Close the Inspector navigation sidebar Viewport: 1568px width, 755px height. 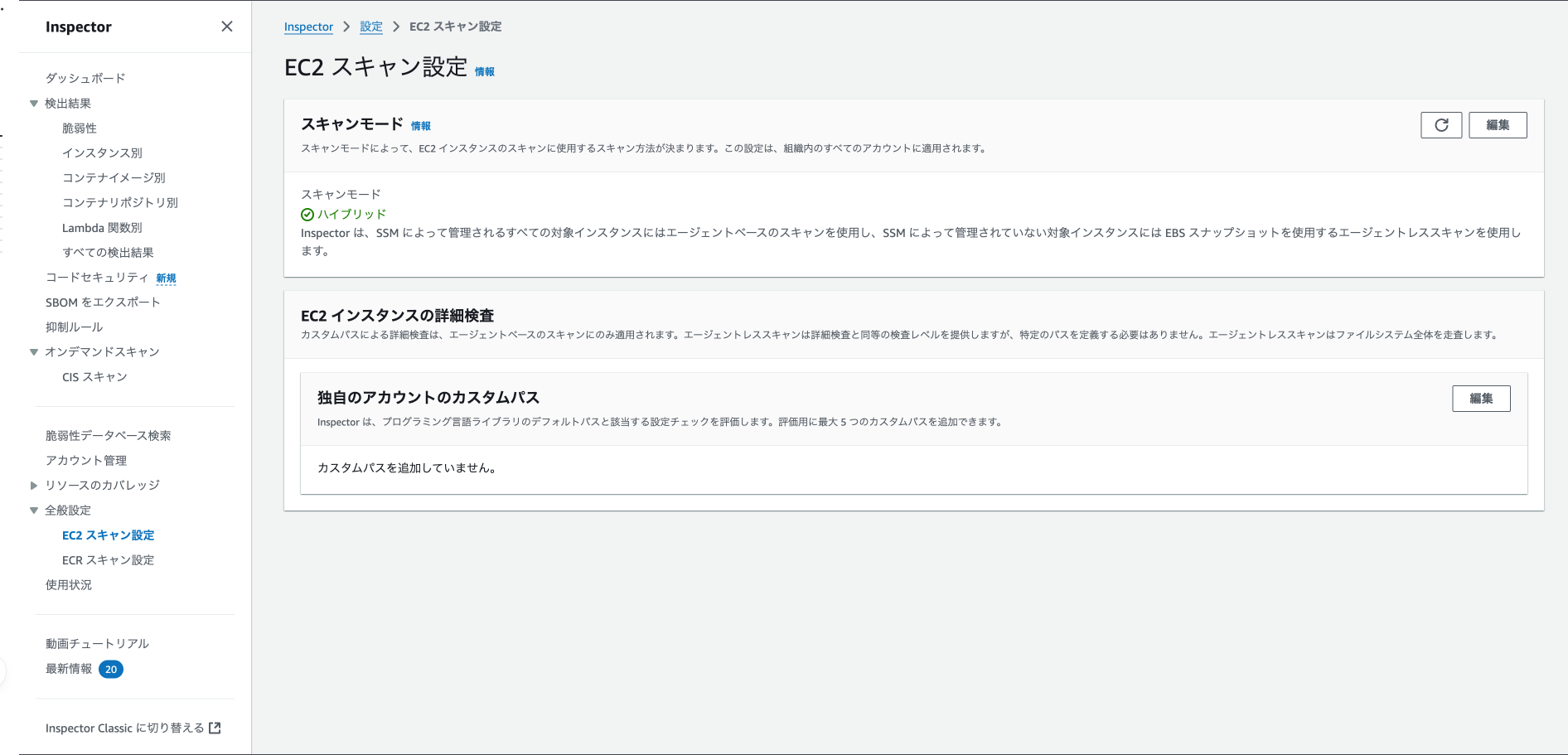point(226,26)
